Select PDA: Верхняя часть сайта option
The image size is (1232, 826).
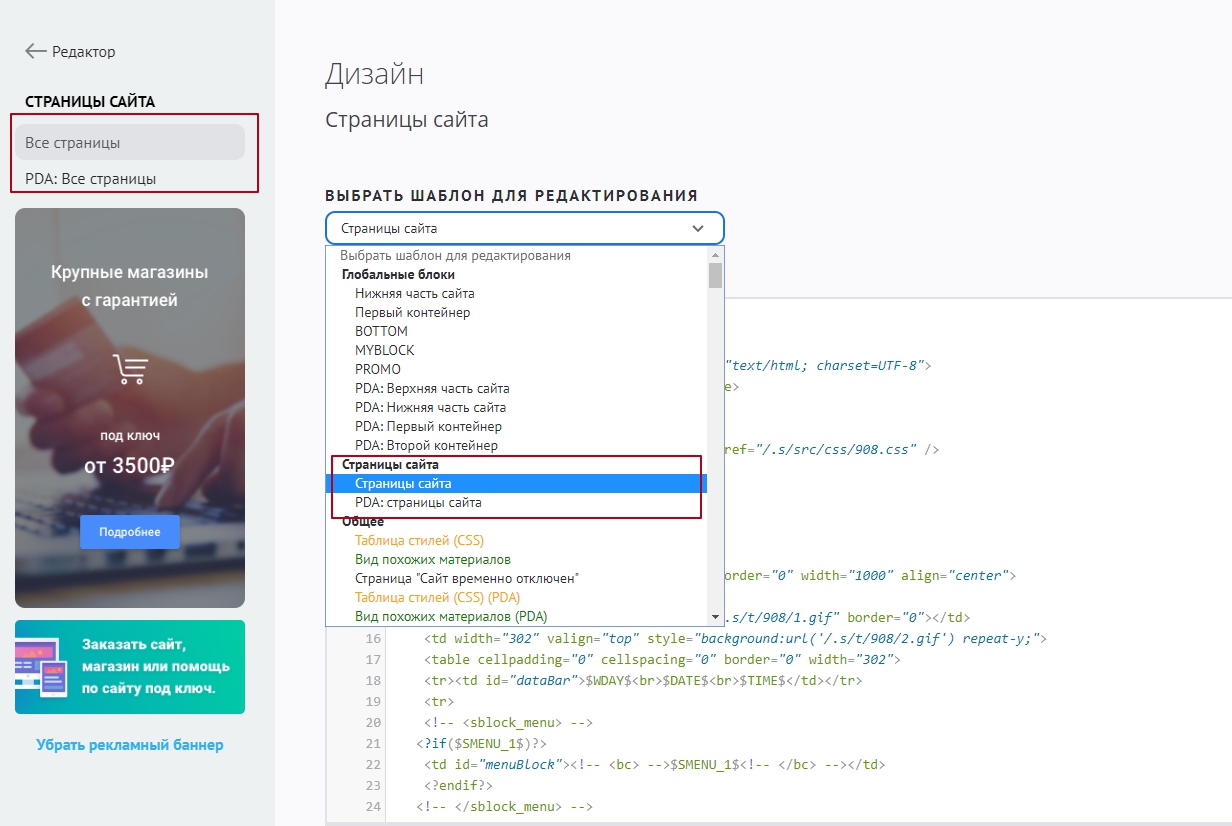[x=432, y=388]
